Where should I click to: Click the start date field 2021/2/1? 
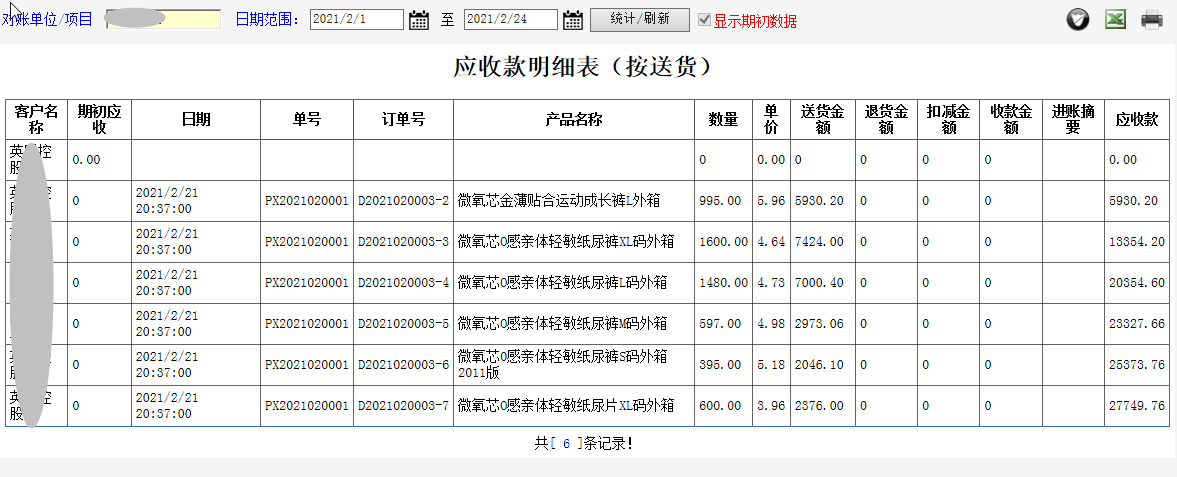tap(356, 20)
